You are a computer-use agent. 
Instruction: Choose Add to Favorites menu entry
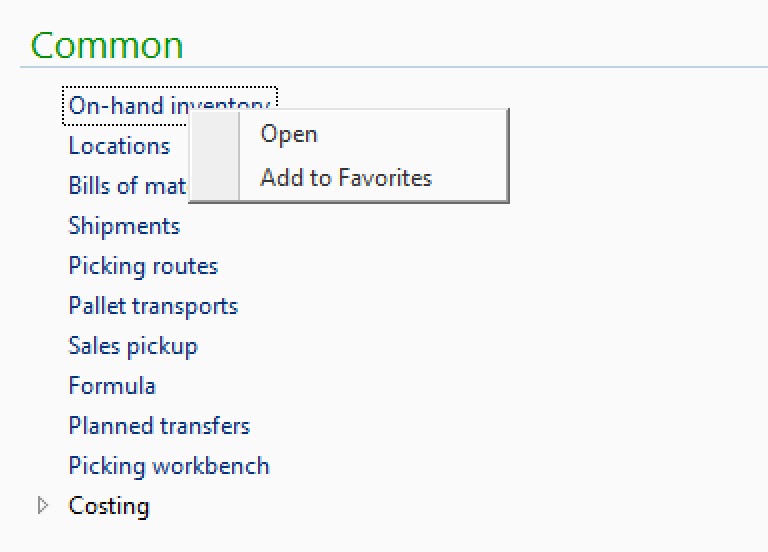[x=345, y=178]
